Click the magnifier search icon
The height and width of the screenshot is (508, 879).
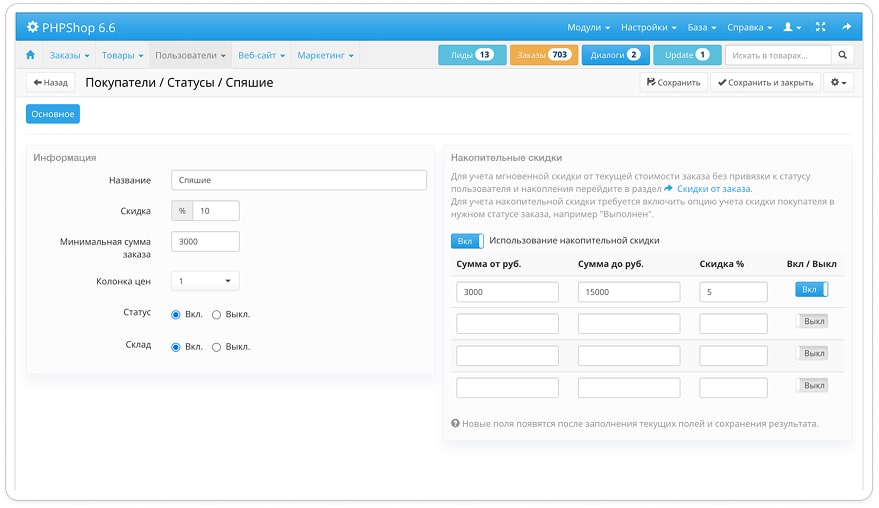click(x=844, y=55)
